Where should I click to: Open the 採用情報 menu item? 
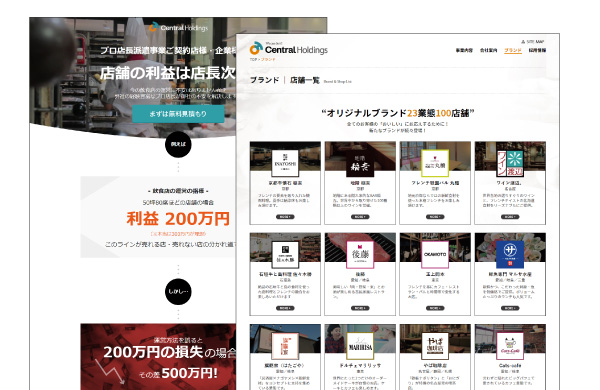537,50
